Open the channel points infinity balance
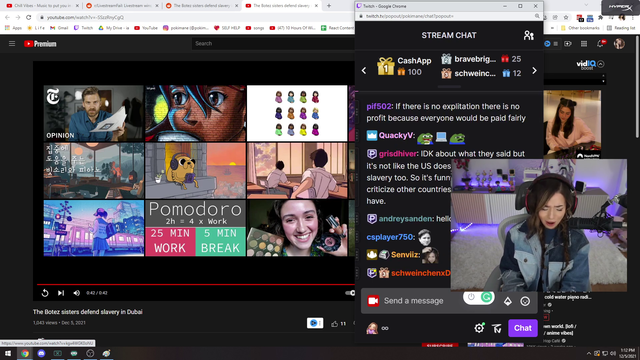Screen dimensions: 640x360 (x=378, y=328)
